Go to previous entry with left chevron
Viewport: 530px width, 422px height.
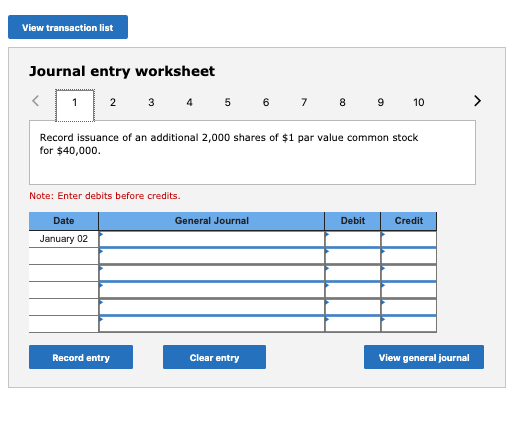pyautogui.click(x=35, y=101)
